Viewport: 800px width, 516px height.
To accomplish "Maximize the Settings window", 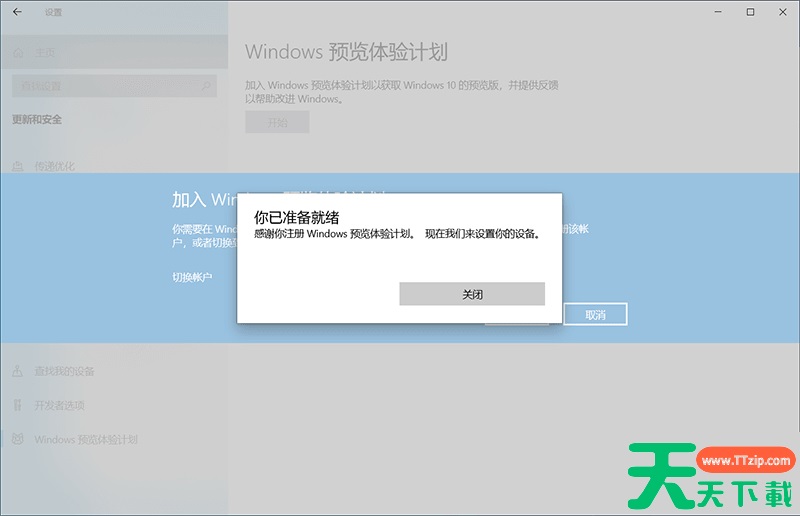I will 750,12.
